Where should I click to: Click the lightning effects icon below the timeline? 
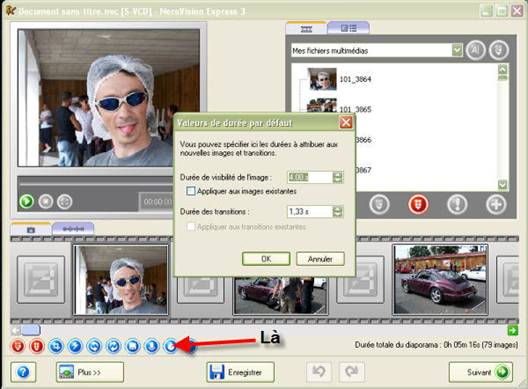[75, 346]
